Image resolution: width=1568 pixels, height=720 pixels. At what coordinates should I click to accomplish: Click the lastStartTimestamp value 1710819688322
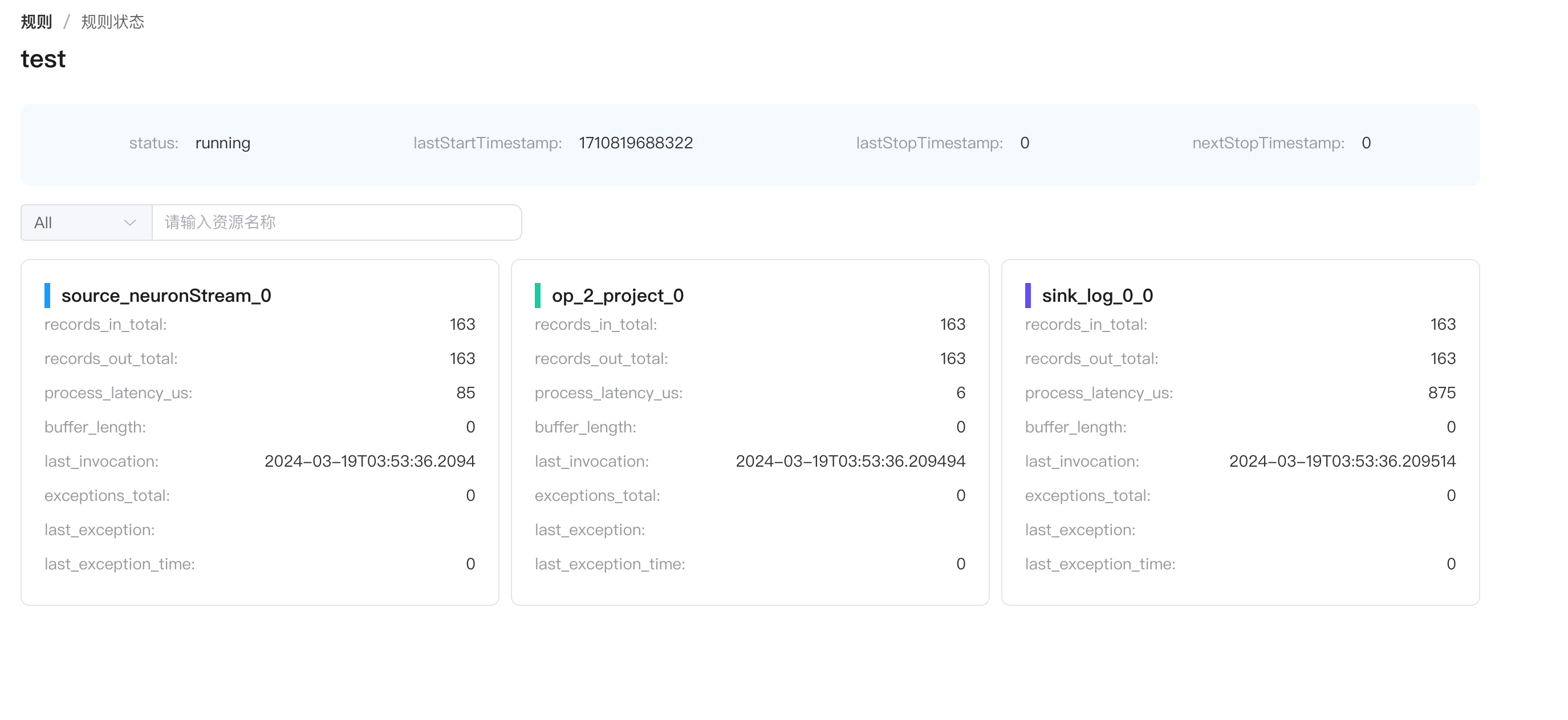[636, 143]
